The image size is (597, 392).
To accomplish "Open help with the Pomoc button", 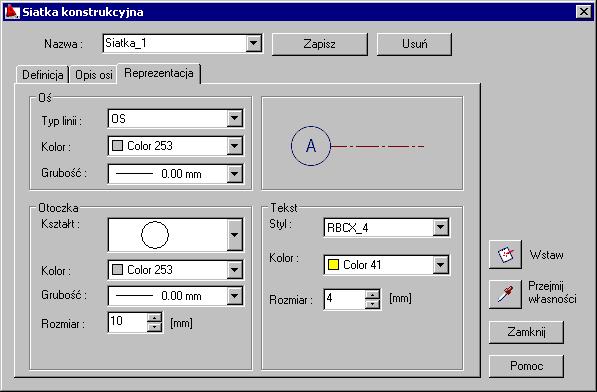I will [526, 366].
